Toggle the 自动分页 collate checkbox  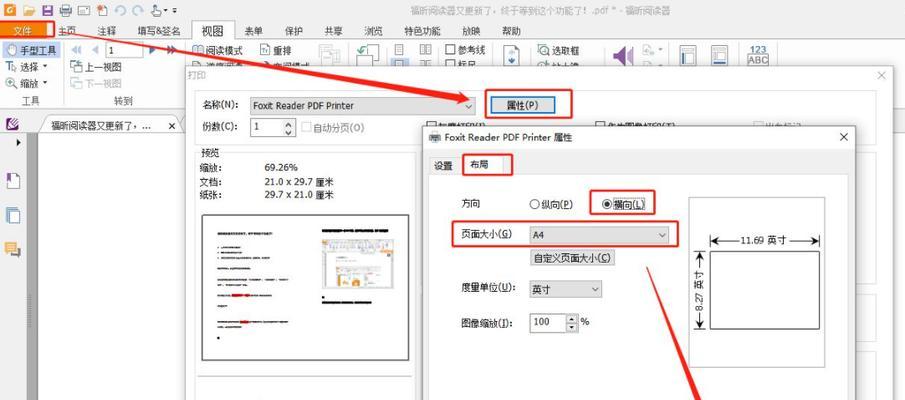[x=306, y=128]
